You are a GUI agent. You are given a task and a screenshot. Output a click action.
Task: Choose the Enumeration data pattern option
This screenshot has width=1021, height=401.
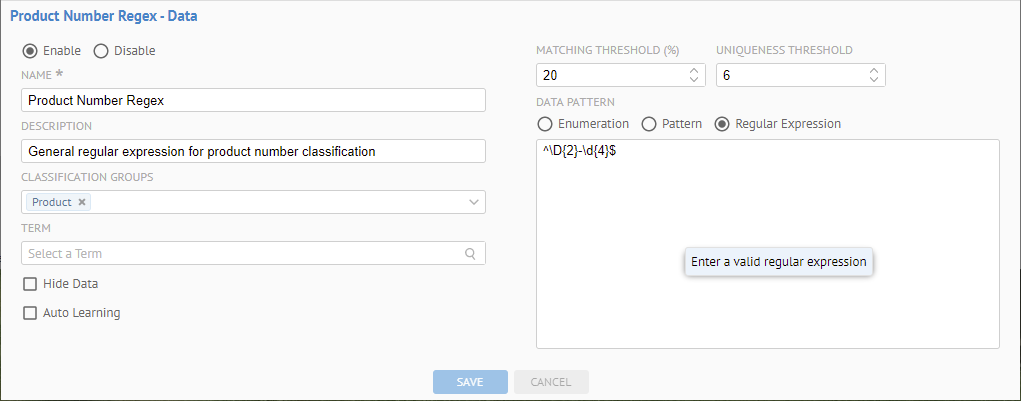545,124
